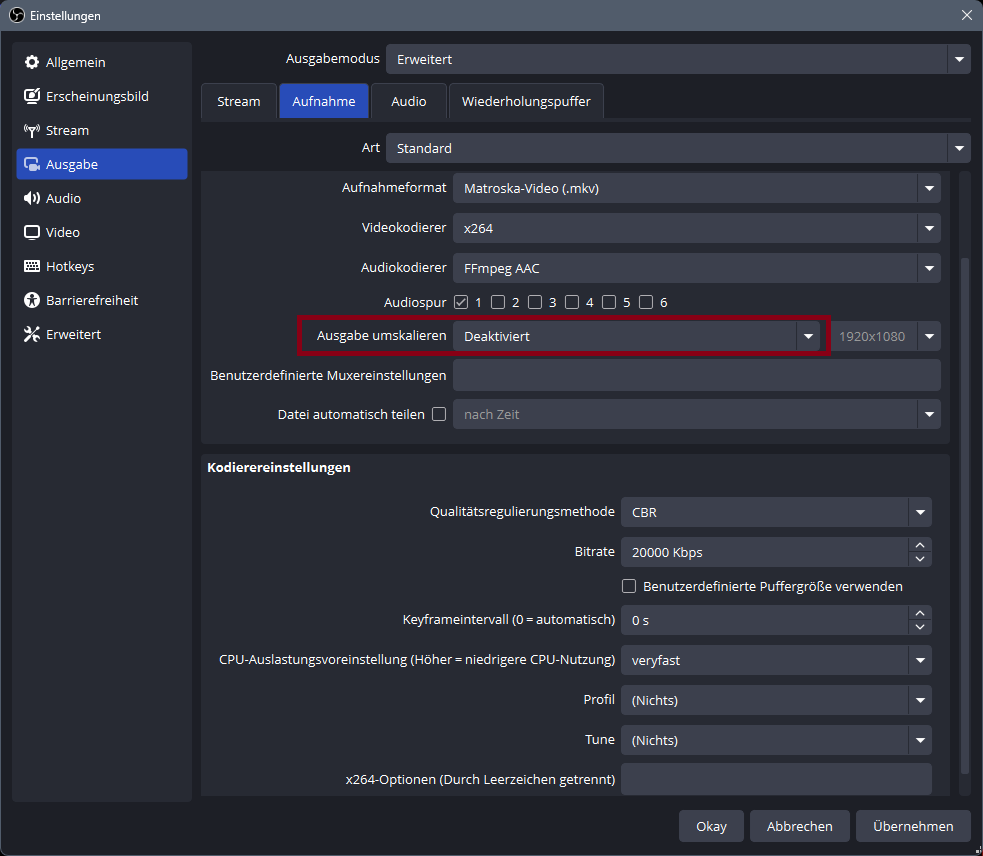The width and height of the screenshot is (983, 856).
Task: Open the Profil dropdown
Action: (776, 700)
